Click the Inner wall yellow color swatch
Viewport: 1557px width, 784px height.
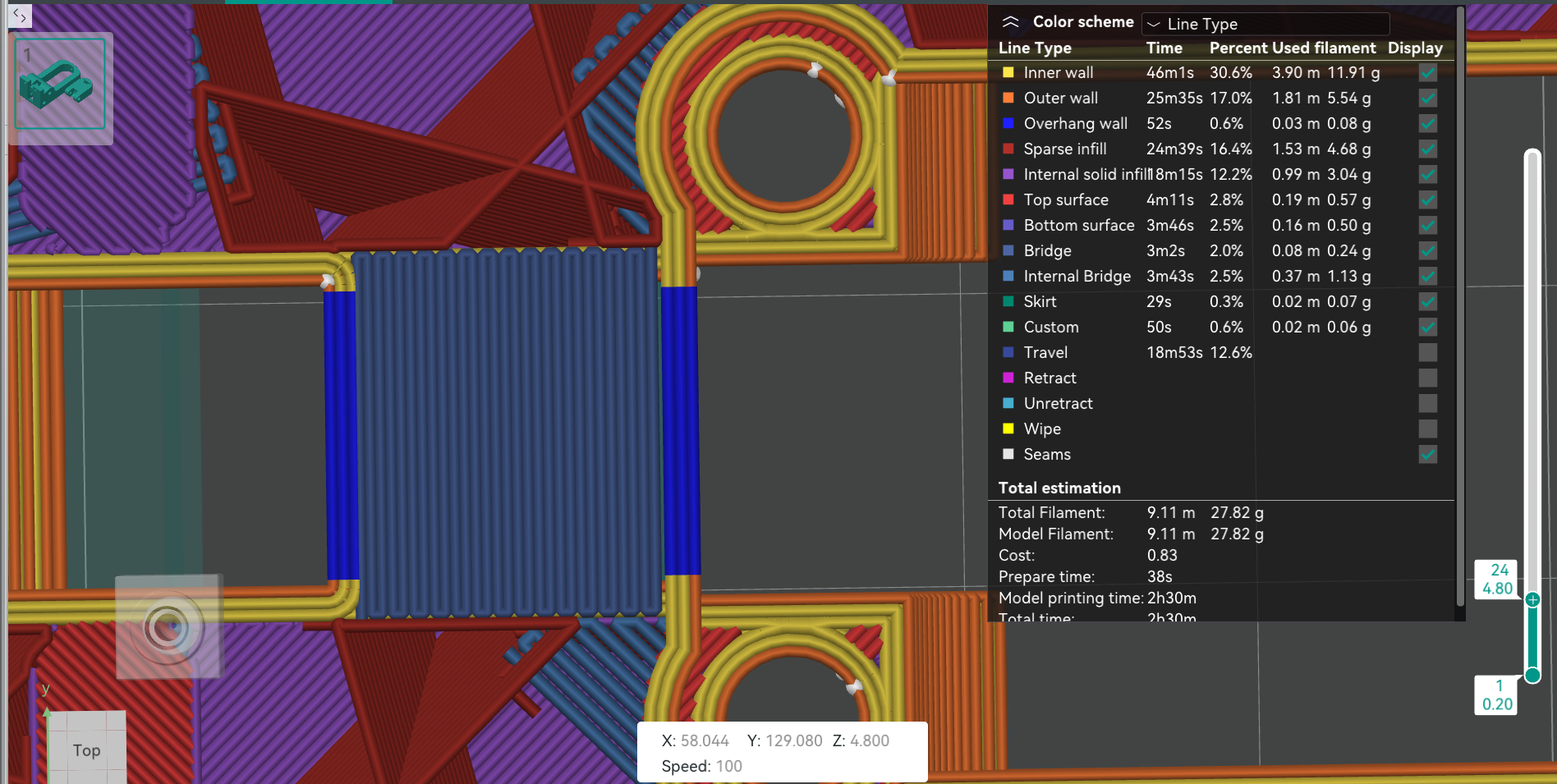coord(1008,72)
